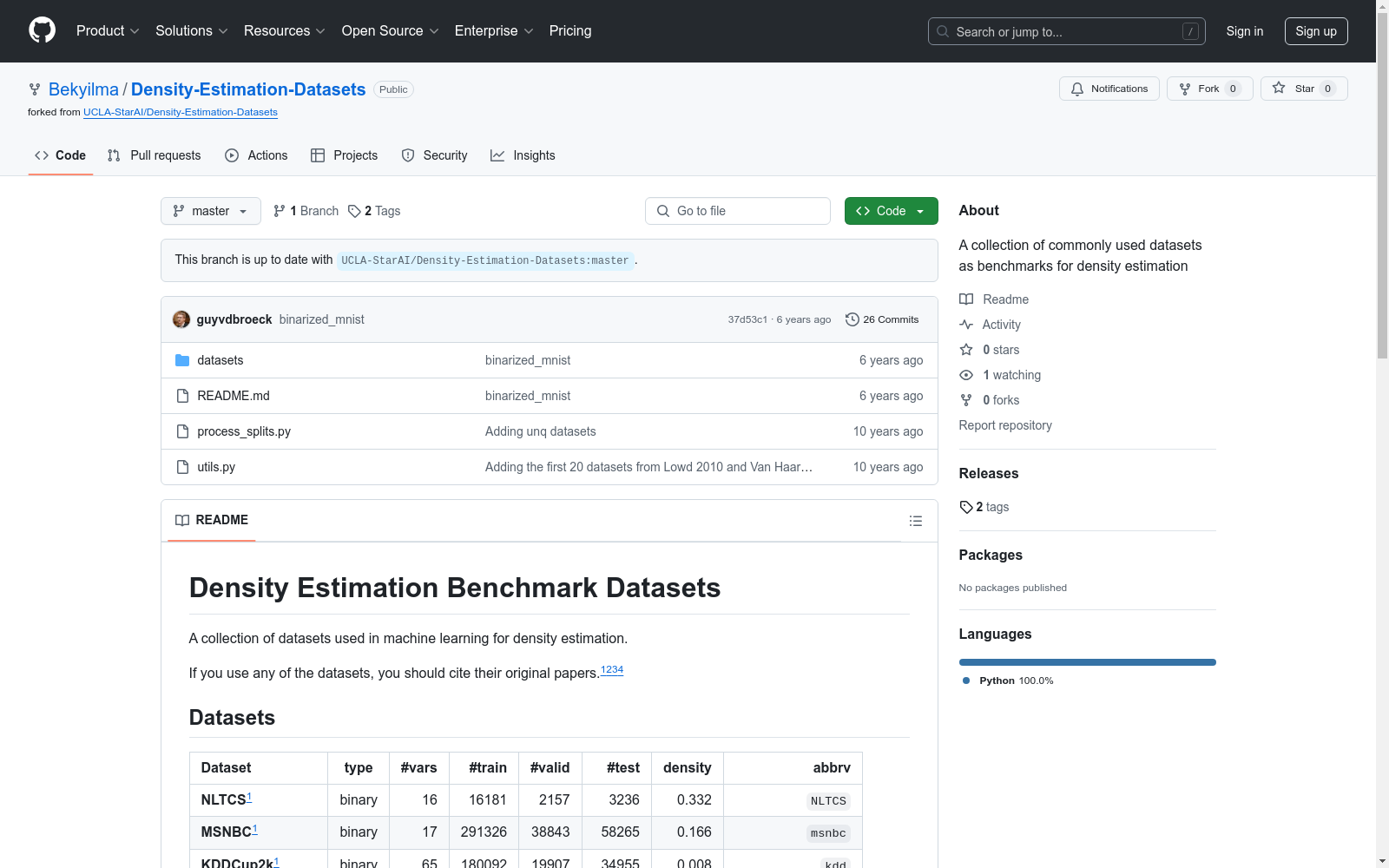Viewport: 1389px width, 868px height.
Task: Switch to the Pull requests tab
Action: click(155, 155)
